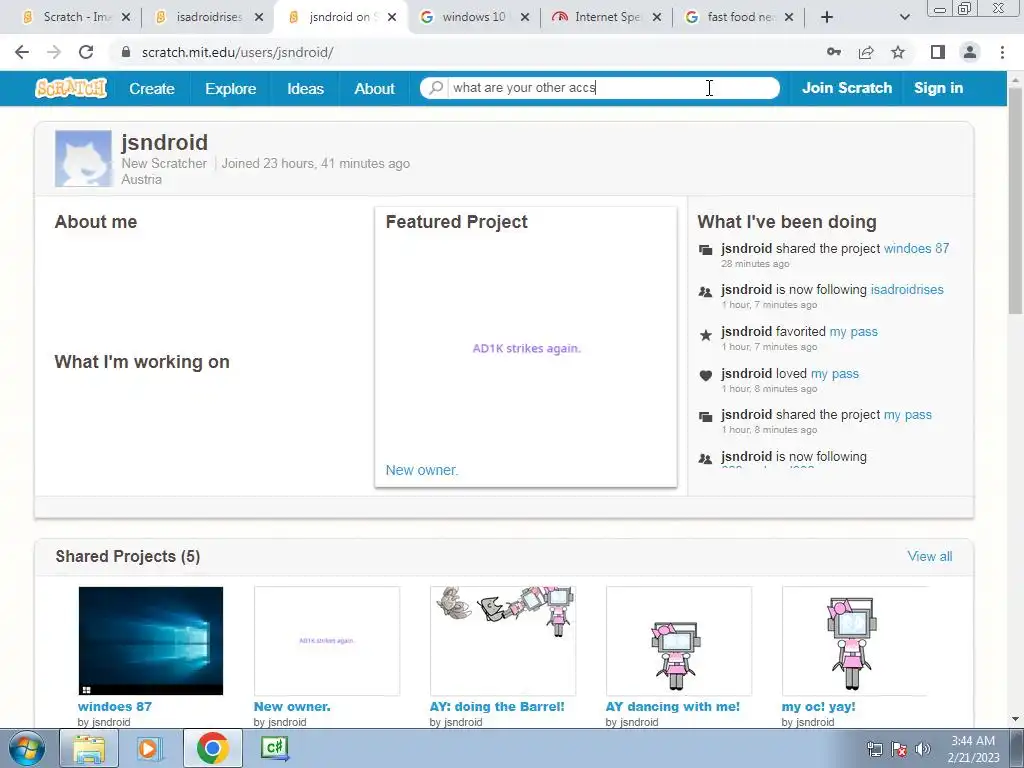Click the volume speaker tray icon
The width and height of the screenshot is (1024, 768).
[x=923, y=749]
